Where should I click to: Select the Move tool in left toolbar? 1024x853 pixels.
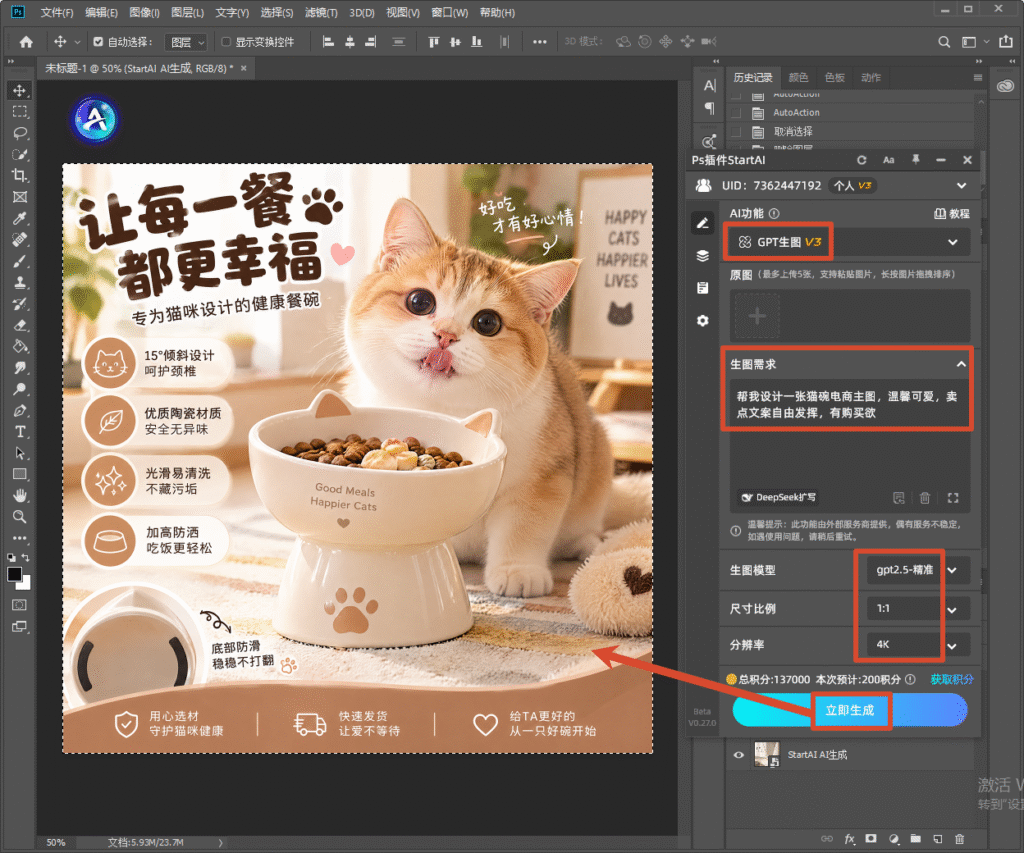20,91
